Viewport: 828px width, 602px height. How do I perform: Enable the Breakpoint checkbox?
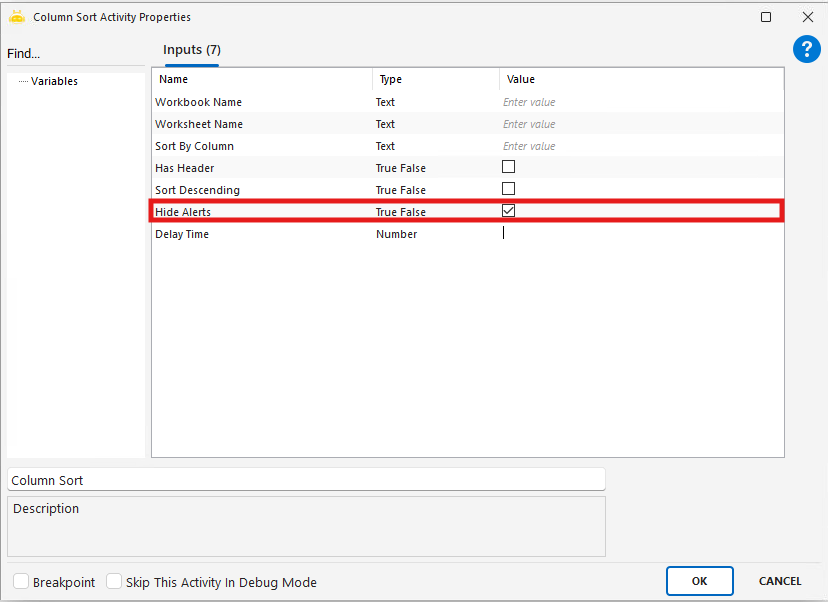(x=21, y=582)
